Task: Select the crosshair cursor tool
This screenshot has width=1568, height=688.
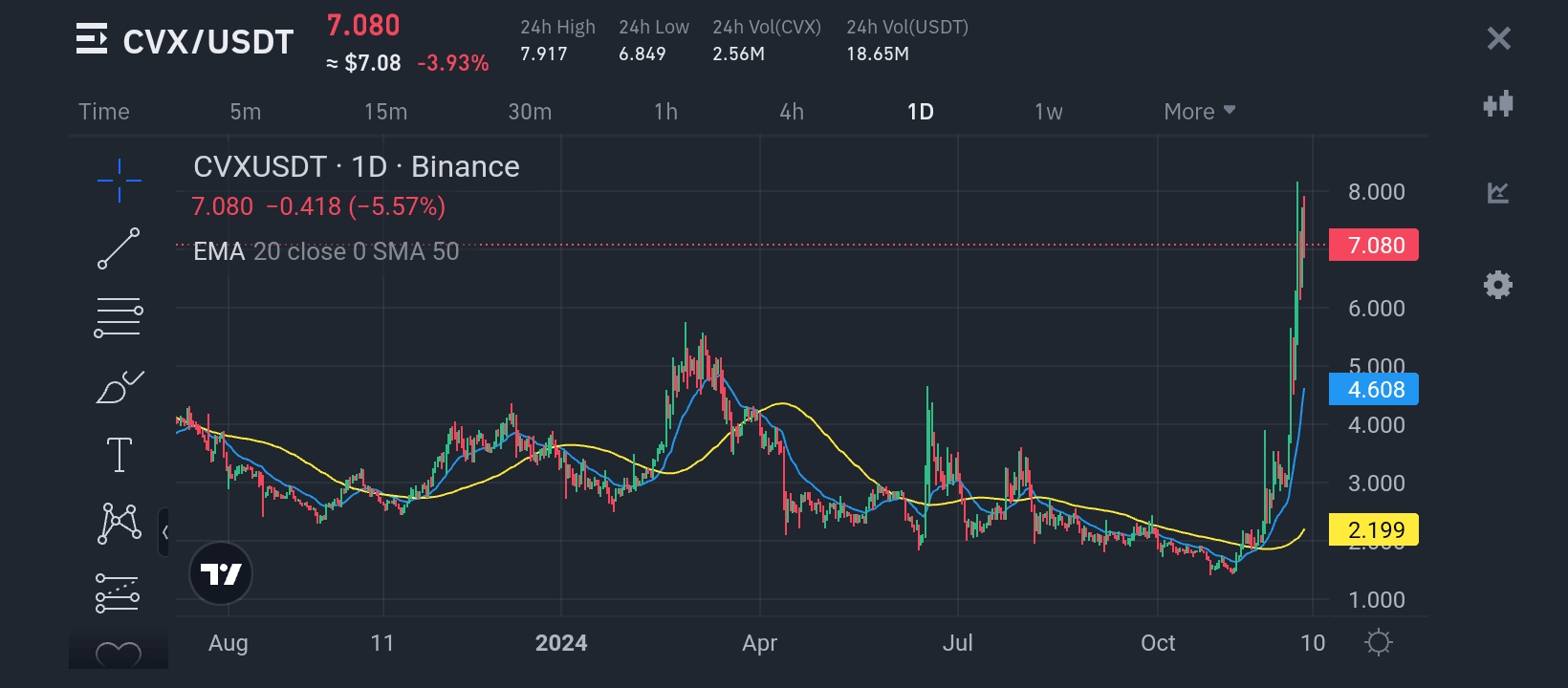Action: [120, 181]
